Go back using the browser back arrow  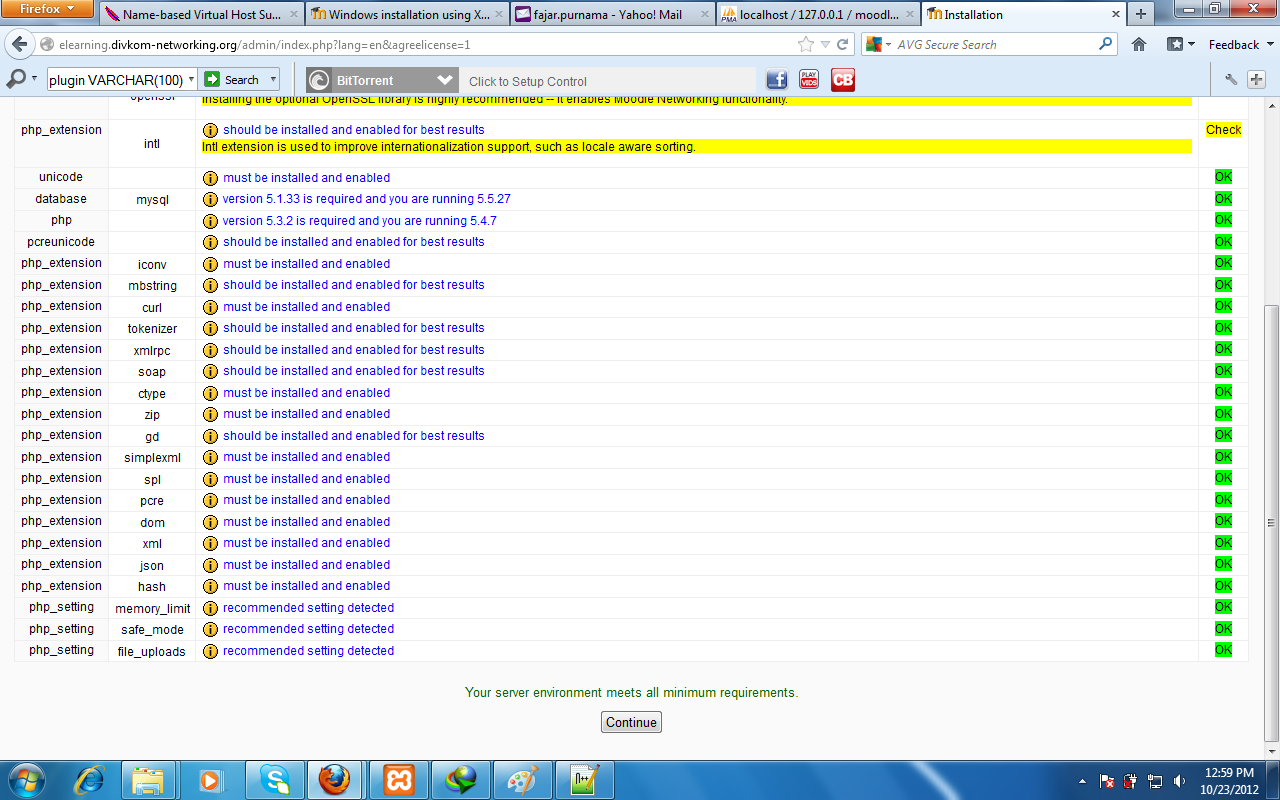coord(20,45)
